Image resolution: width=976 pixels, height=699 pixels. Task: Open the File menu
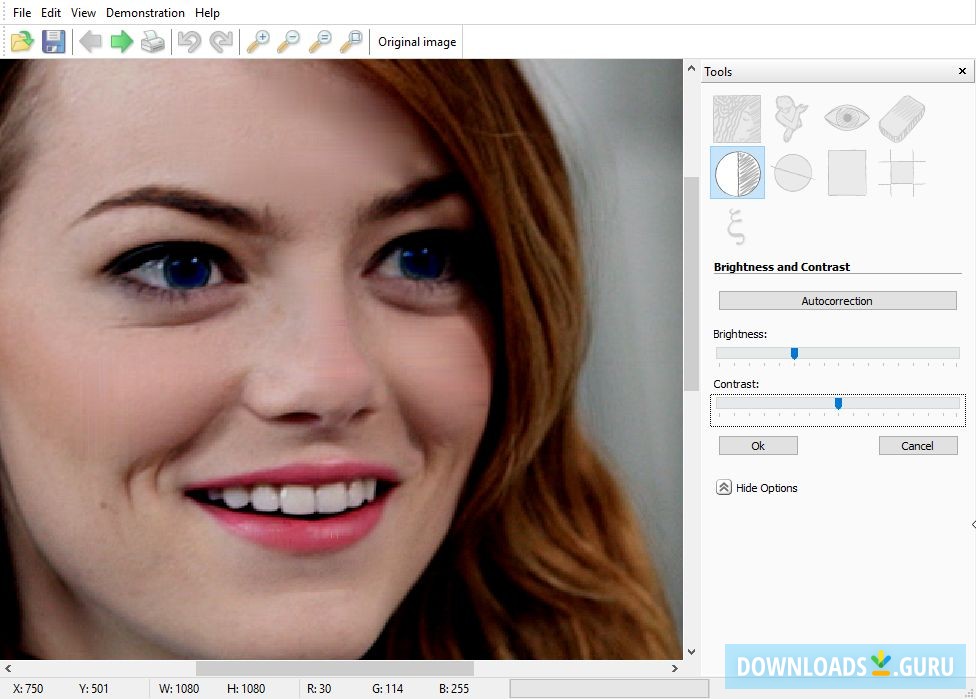click(22, 13)
